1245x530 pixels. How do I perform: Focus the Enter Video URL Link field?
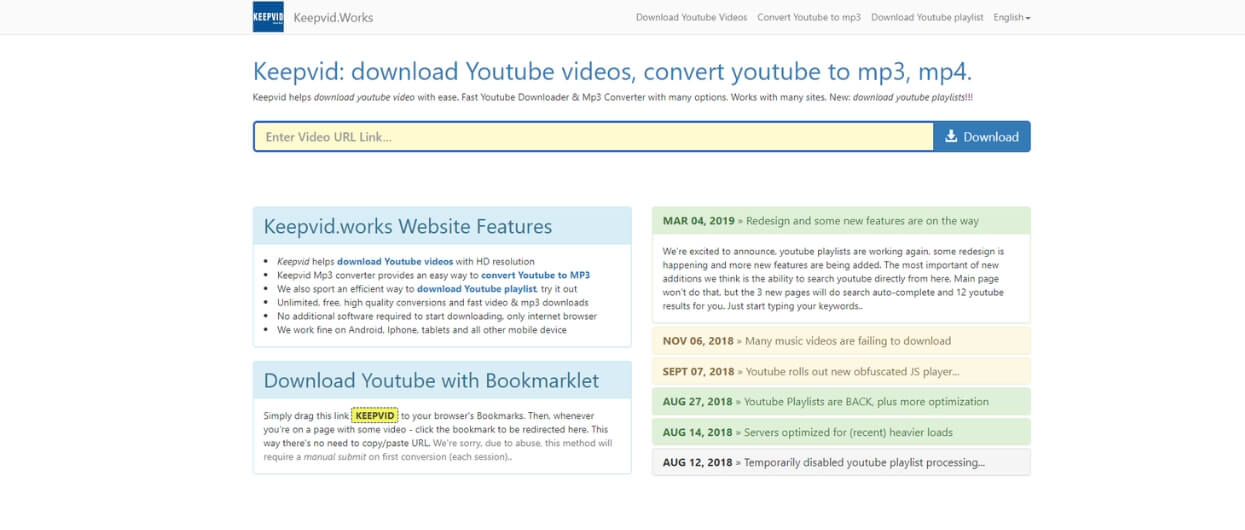593,137
